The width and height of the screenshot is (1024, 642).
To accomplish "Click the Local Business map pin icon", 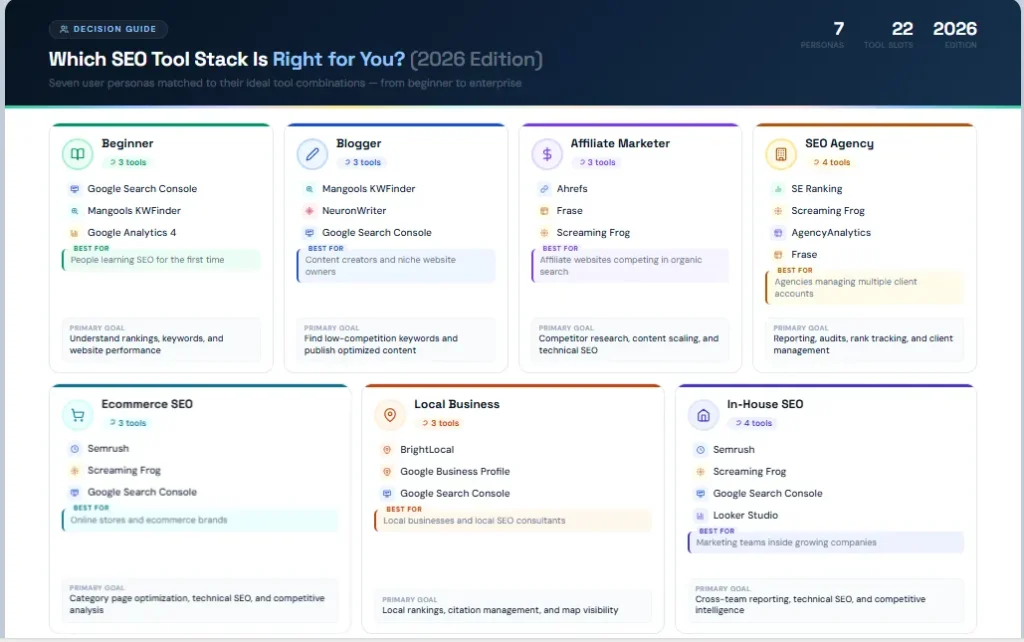I will click(x=390, y=415).
